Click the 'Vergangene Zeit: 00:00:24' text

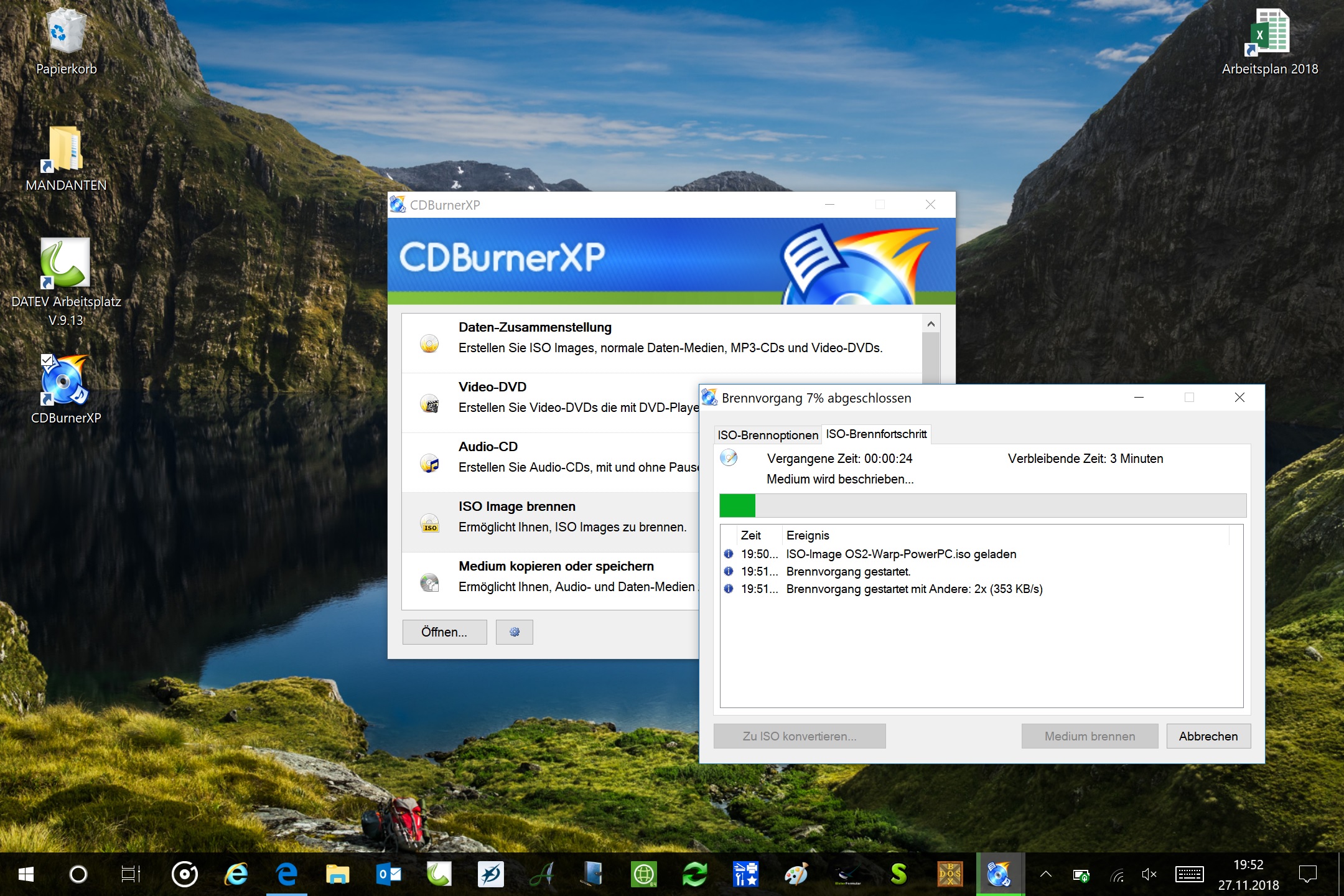839,459
